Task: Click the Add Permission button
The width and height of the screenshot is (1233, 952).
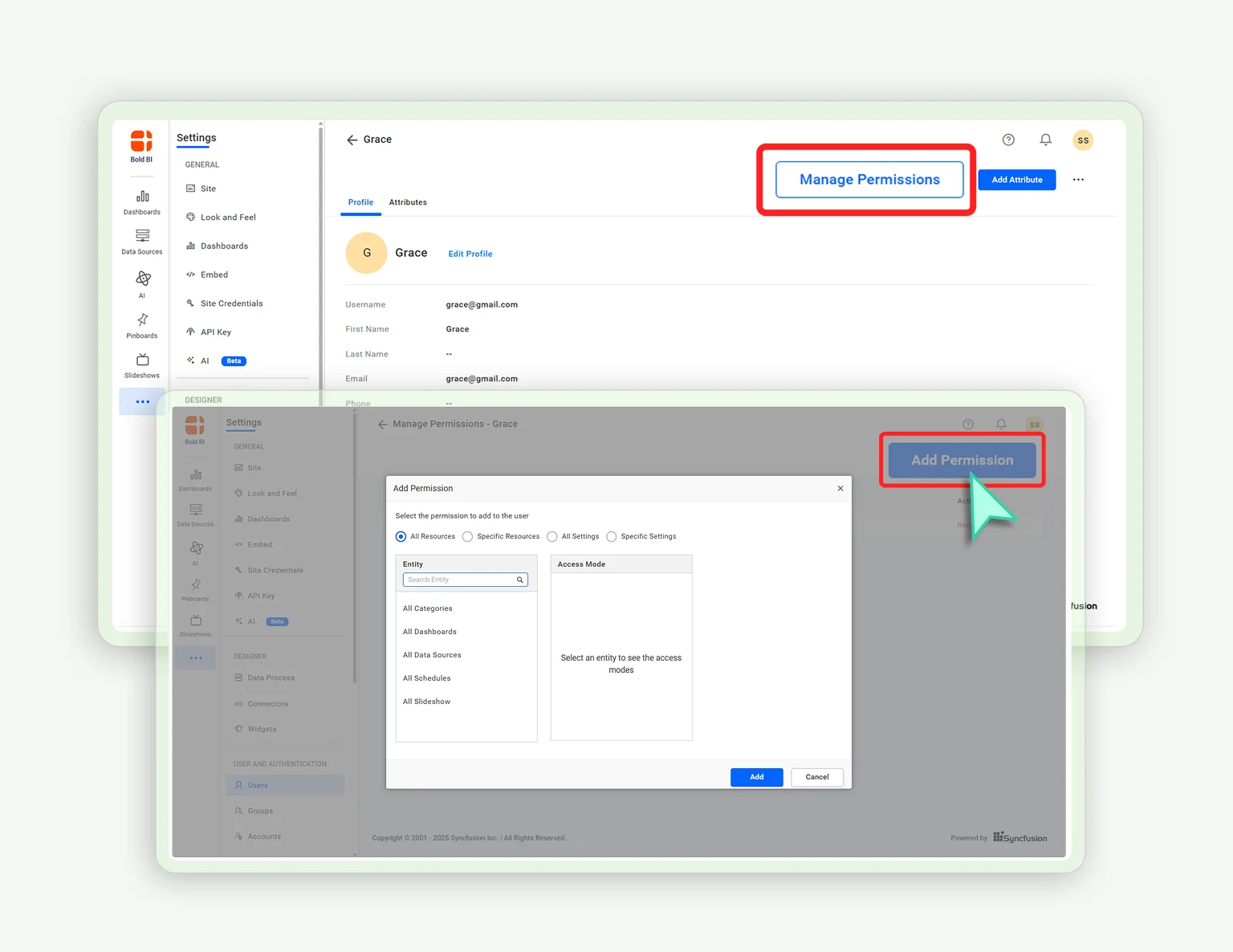Action: pos(962,460)
